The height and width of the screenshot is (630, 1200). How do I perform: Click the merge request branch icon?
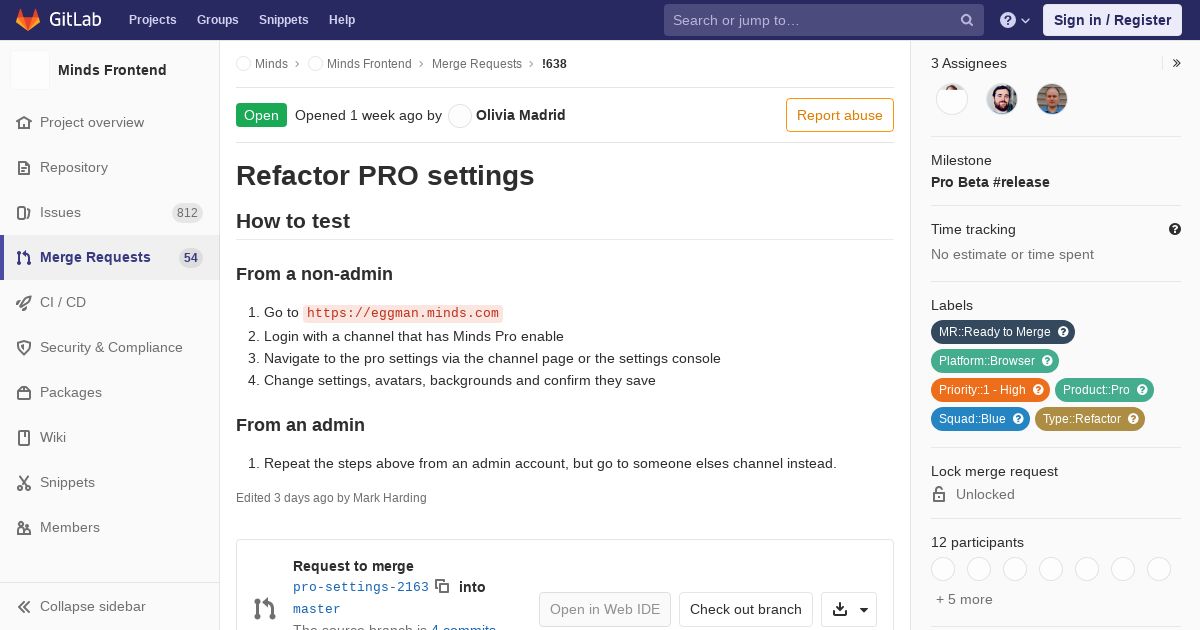pyautogui.click(x=264, y=608)
